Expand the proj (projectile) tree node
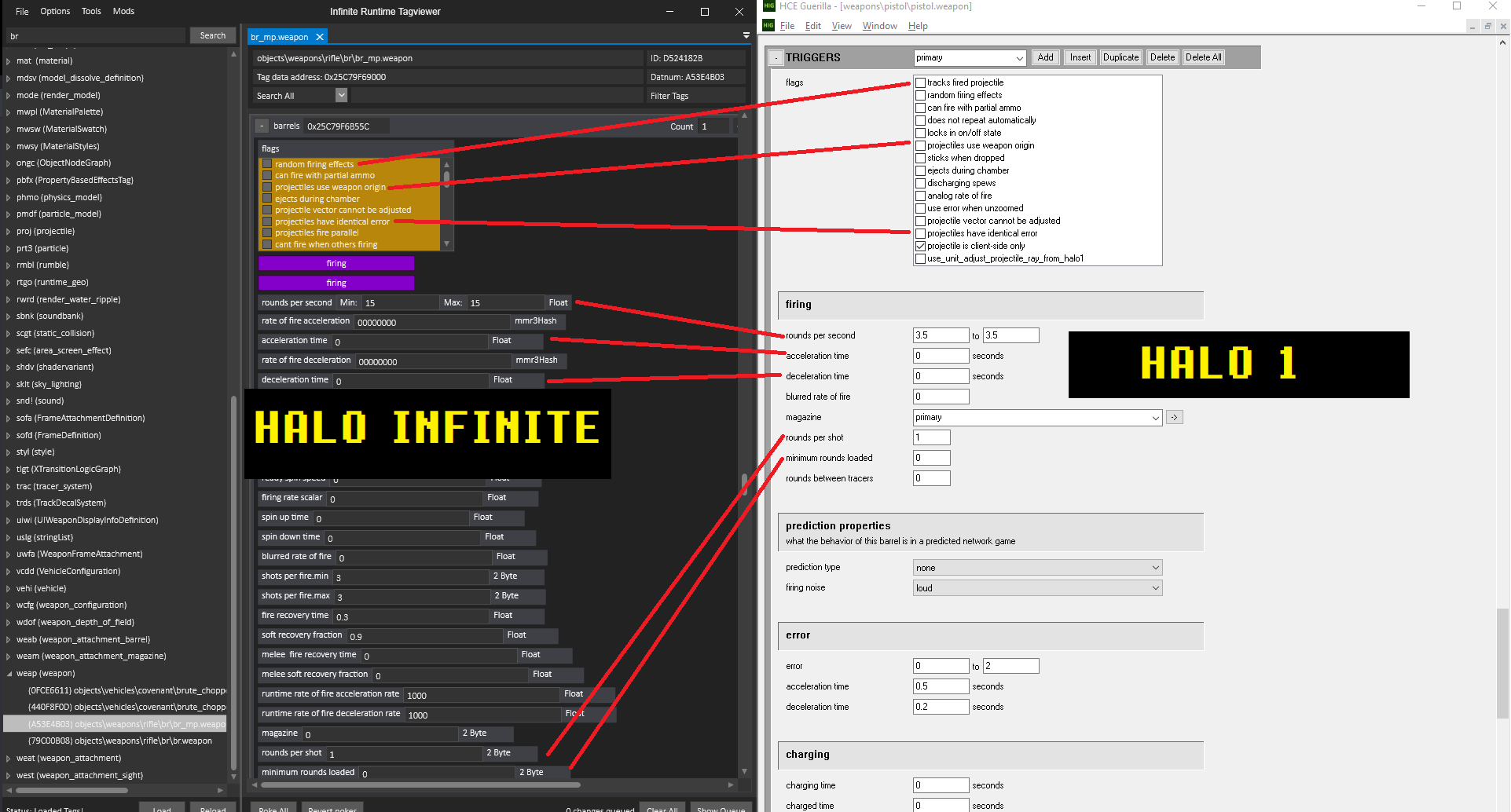 [9, 232]
